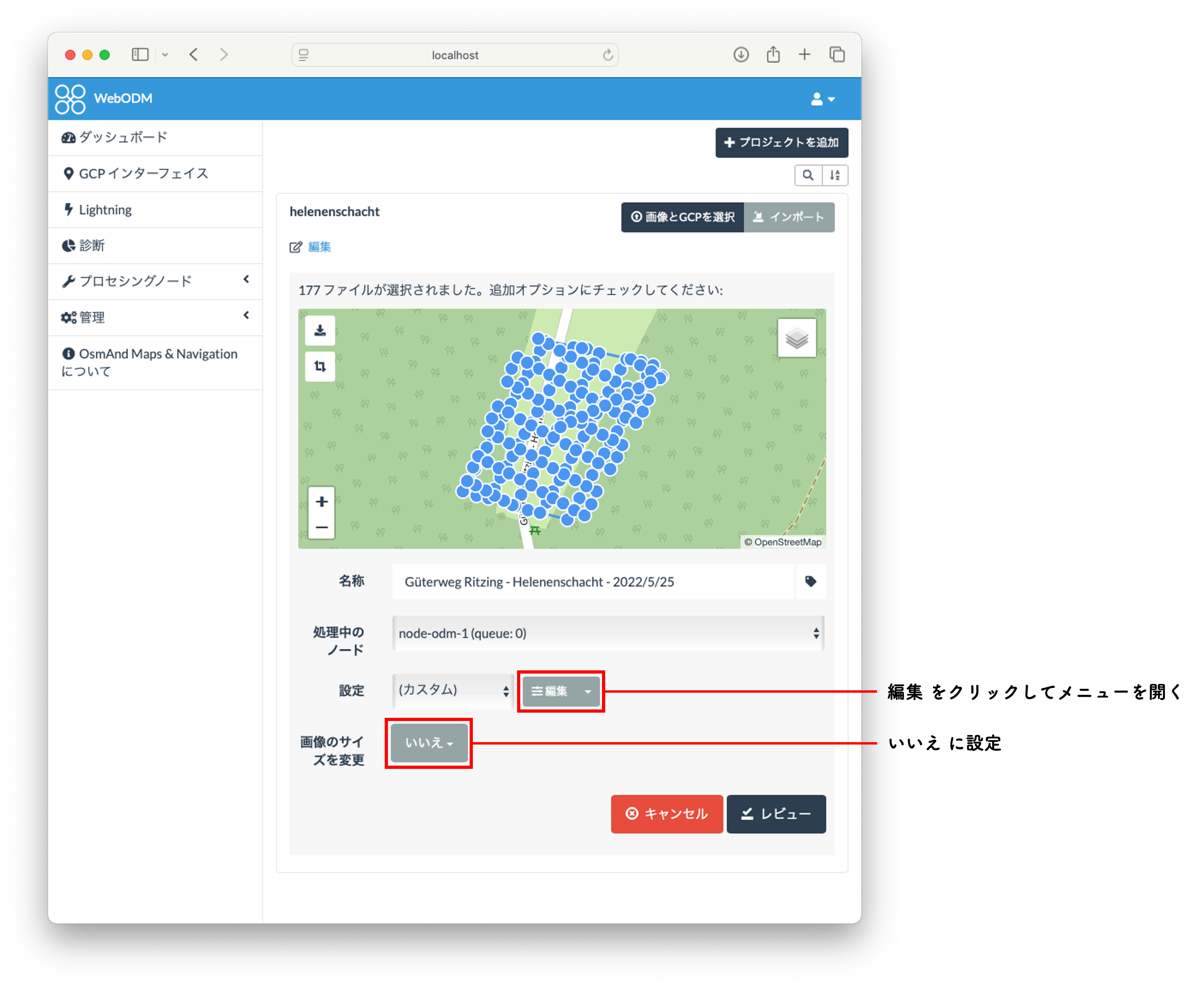Open the processing node select dropdown

click(x=608, y=633)
